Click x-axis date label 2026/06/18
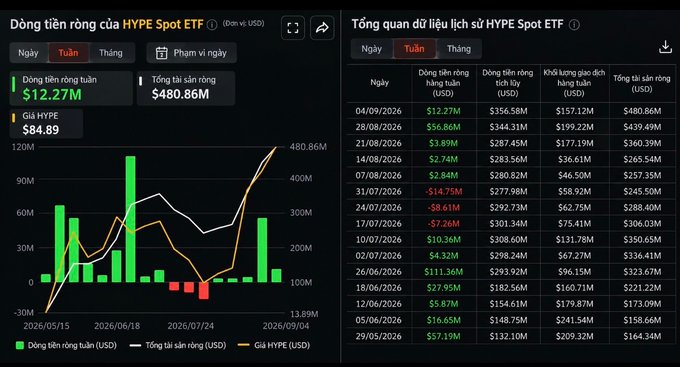This screenshot has width=680, height=367. (x=117, y=326)
